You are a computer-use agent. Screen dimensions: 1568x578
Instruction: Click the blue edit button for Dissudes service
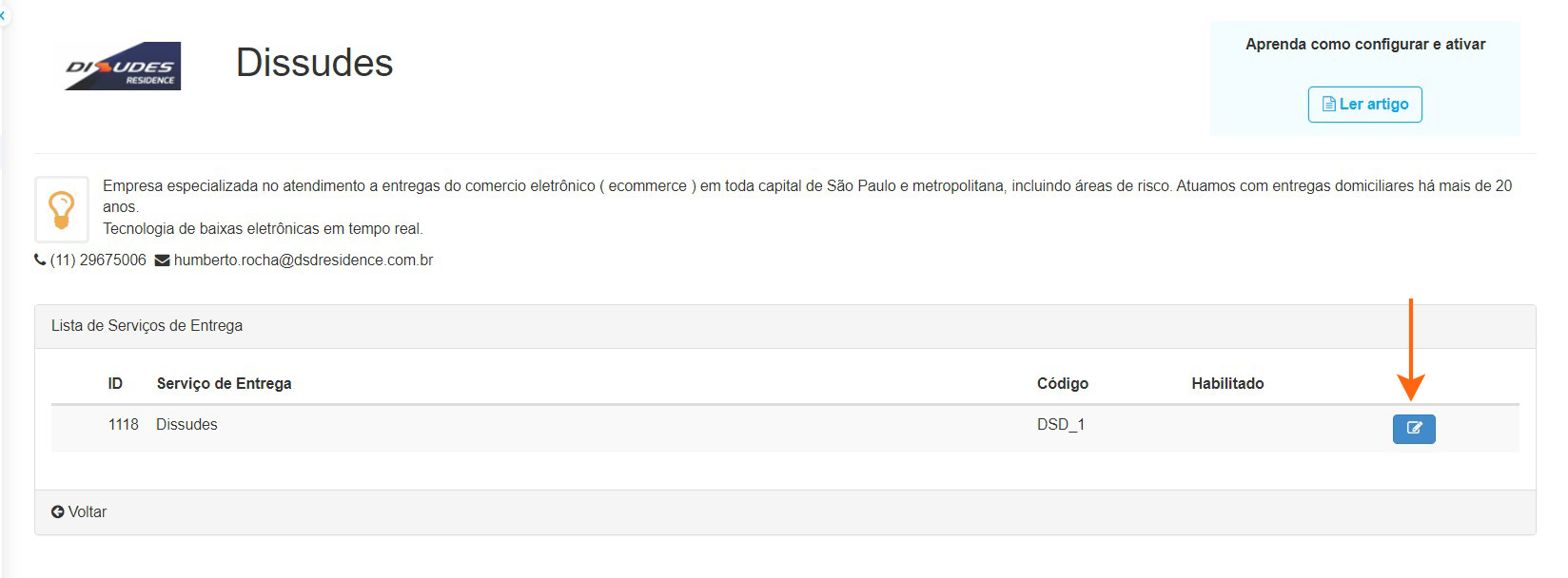point(1413,429)
